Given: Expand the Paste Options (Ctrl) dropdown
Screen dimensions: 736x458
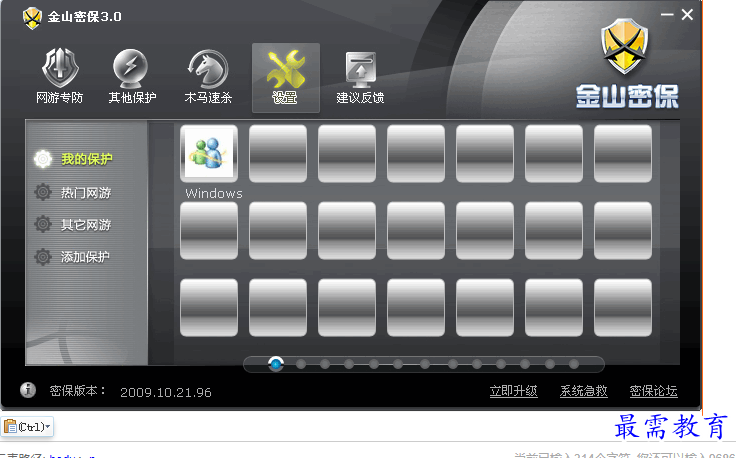Looking at the screenshot, I should tap(27, 427).
